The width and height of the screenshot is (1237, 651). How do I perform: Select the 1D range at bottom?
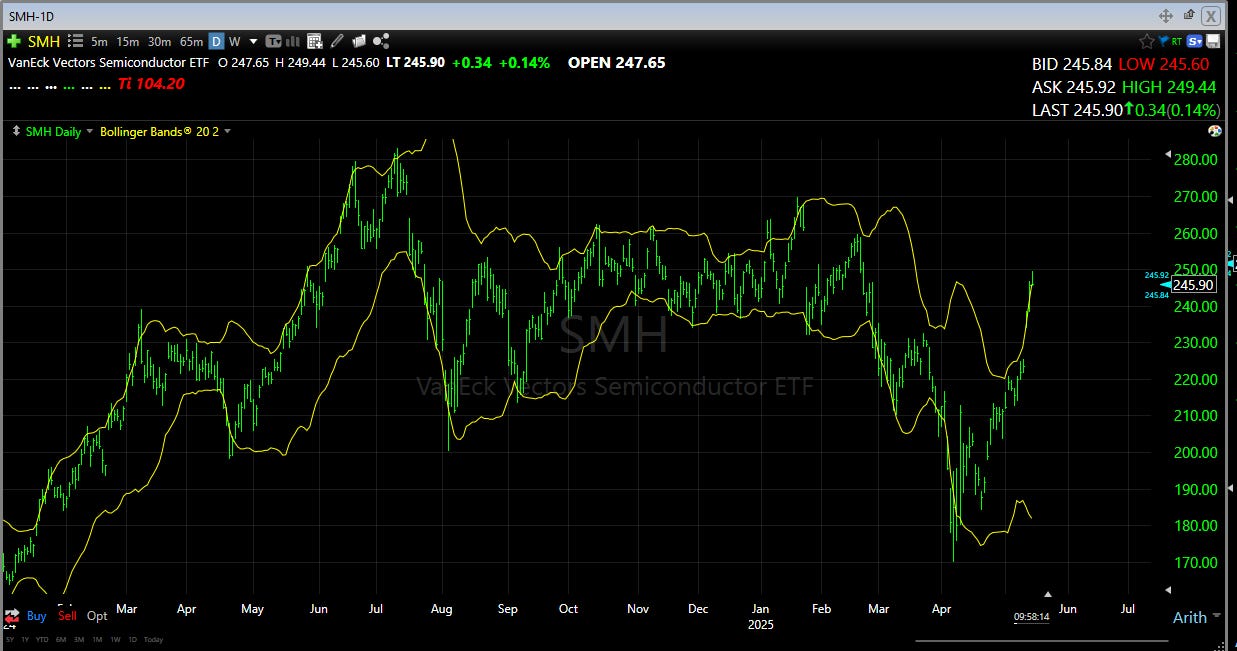pos(133,639)
